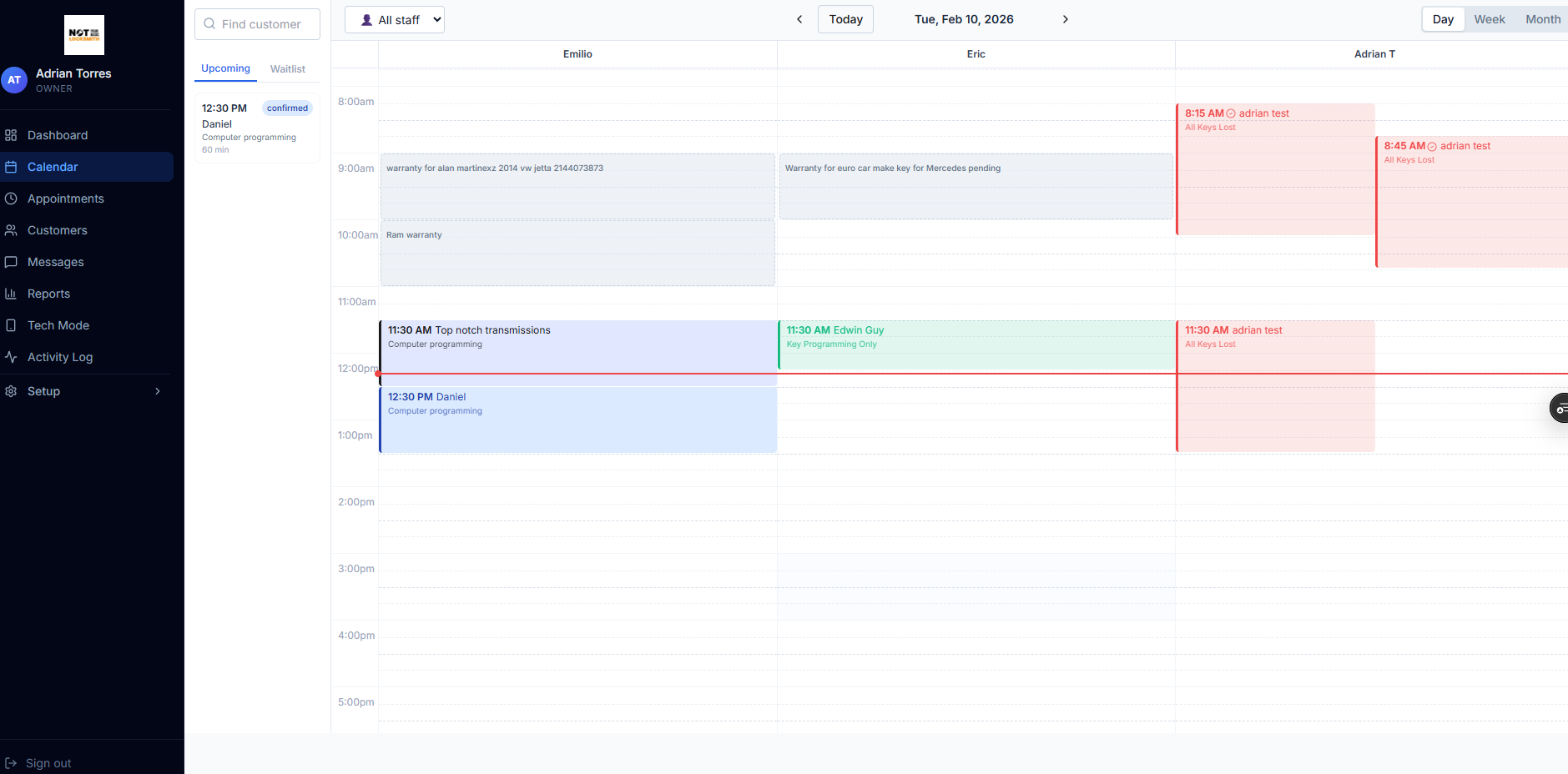
Task: Select Calendar in the sidebar
Action: pyautogui.click(x=53, y=167)
